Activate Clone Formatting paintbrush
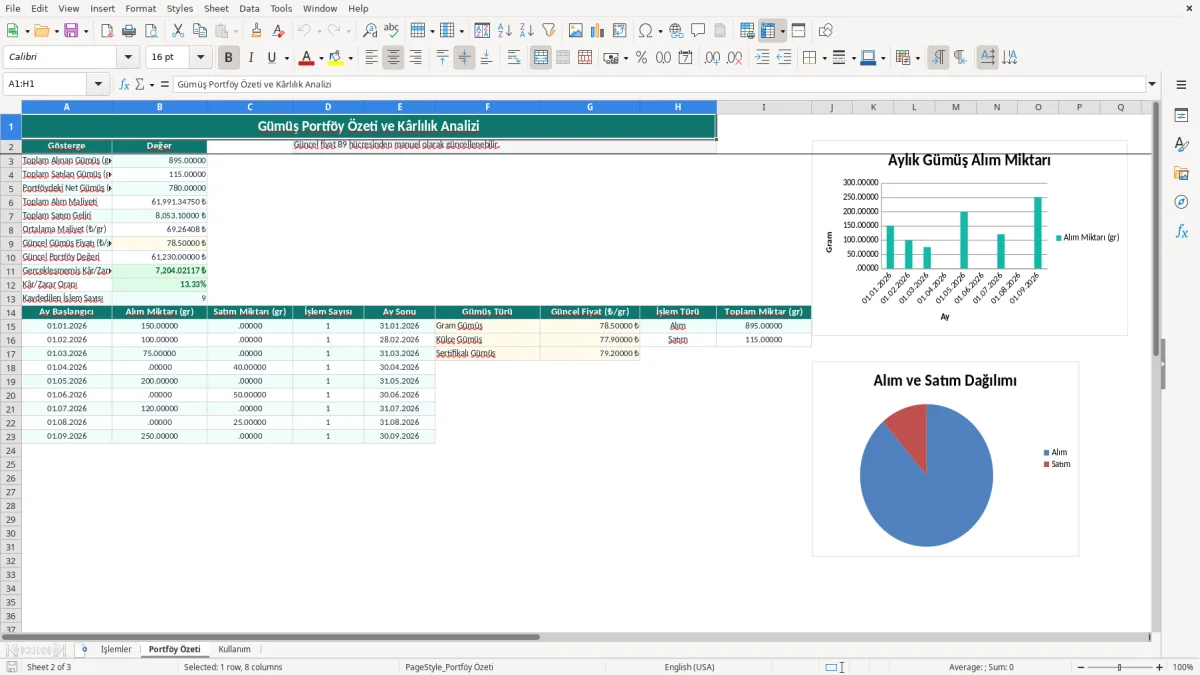The image size is (1200, 675). (x=256, y=31)
